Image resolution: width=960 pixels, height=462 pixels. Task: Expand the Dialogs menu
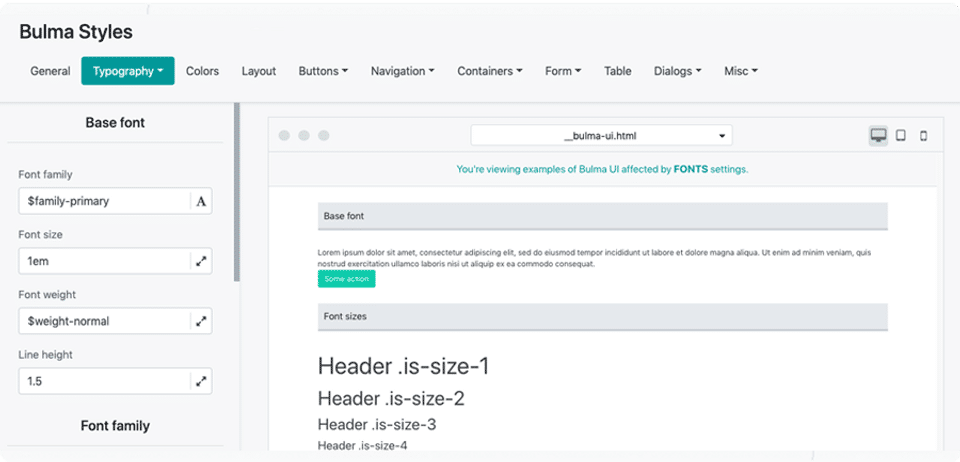coord(677,71)
